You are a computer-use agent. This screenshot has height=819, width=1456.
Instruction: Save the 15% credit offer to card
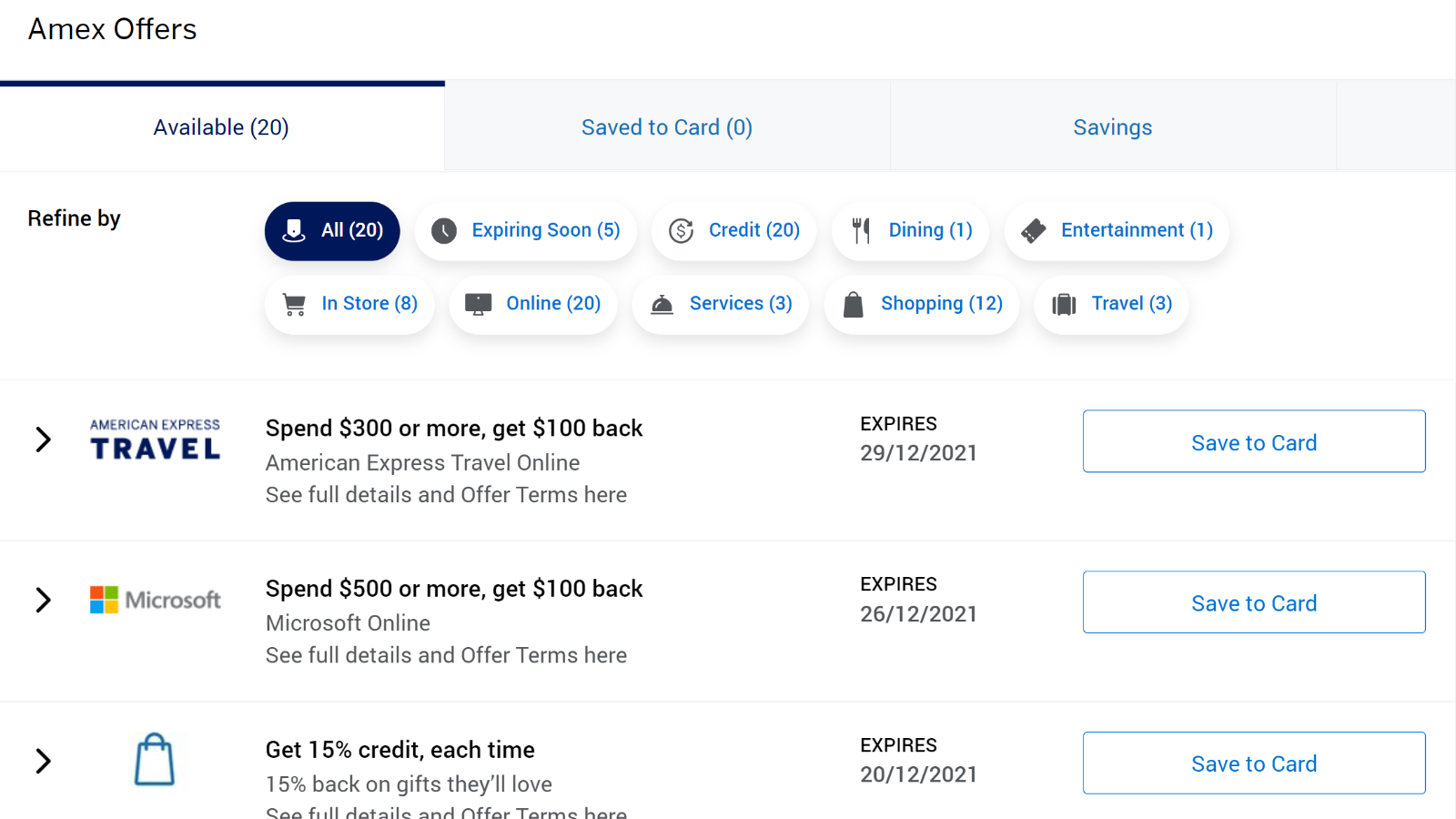tap(1254, 763)
